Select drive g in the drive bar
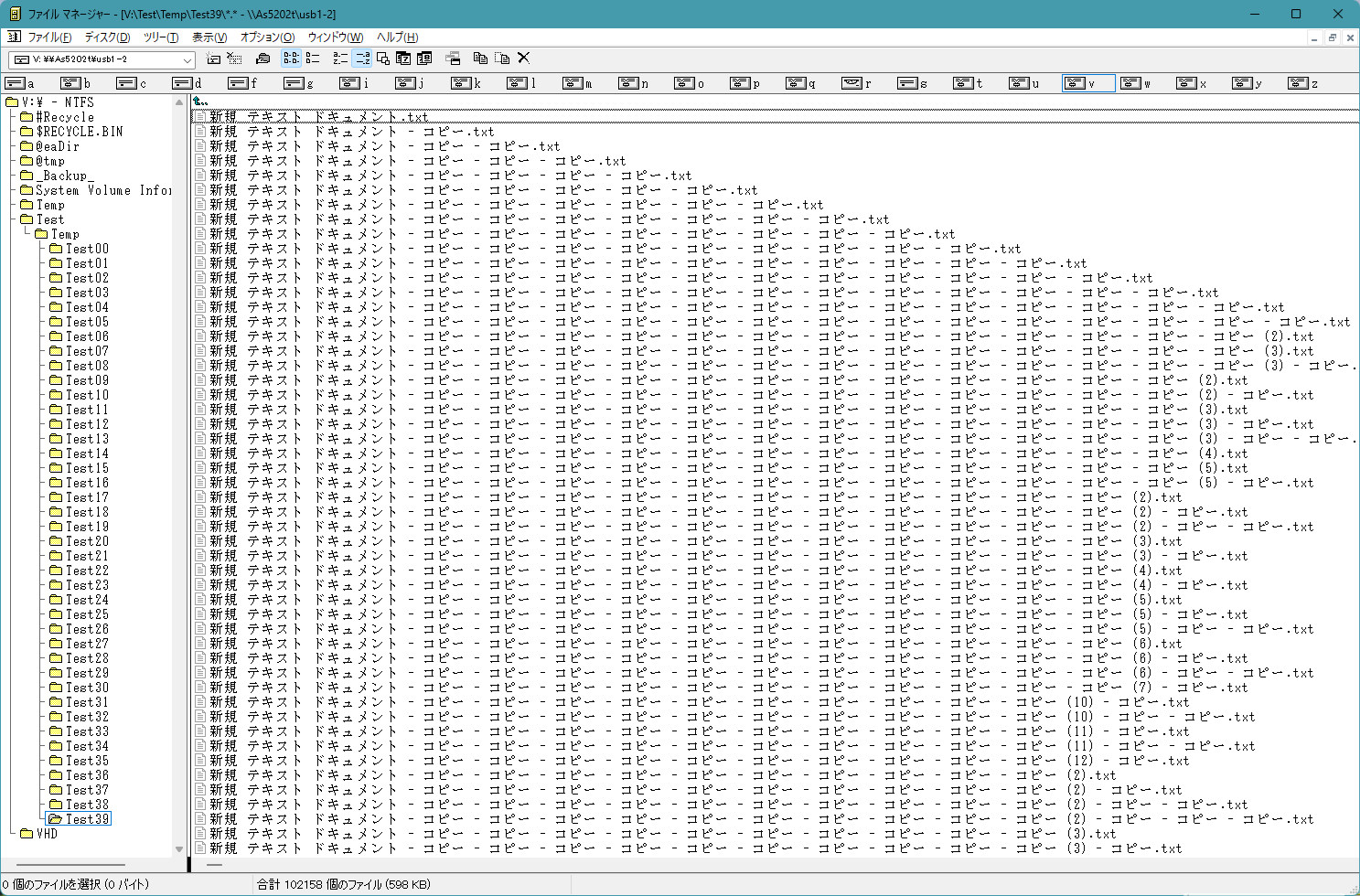Viewport: 1360px width, 896px height. tap(299, 83)
